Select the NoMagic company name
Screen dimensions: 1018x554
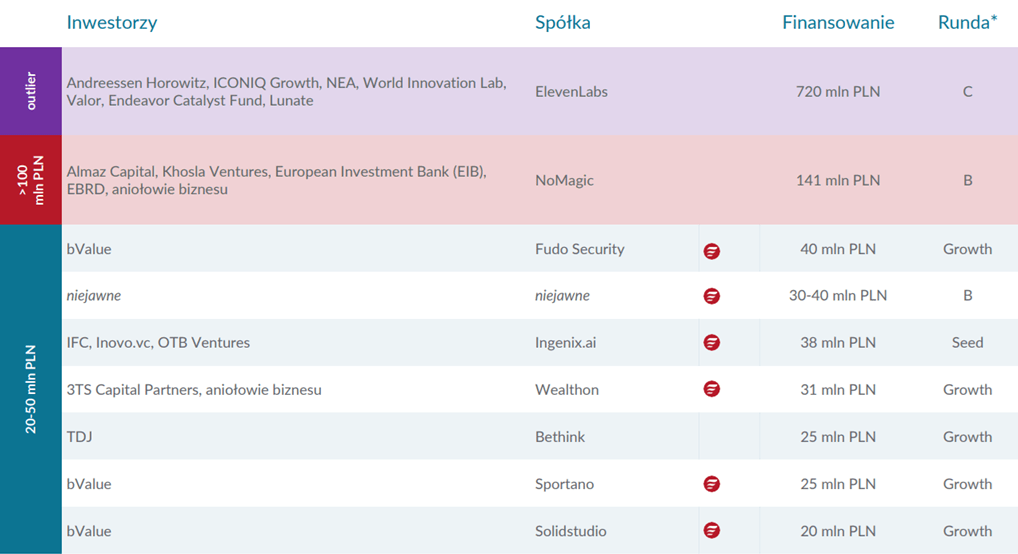(564, 181)
